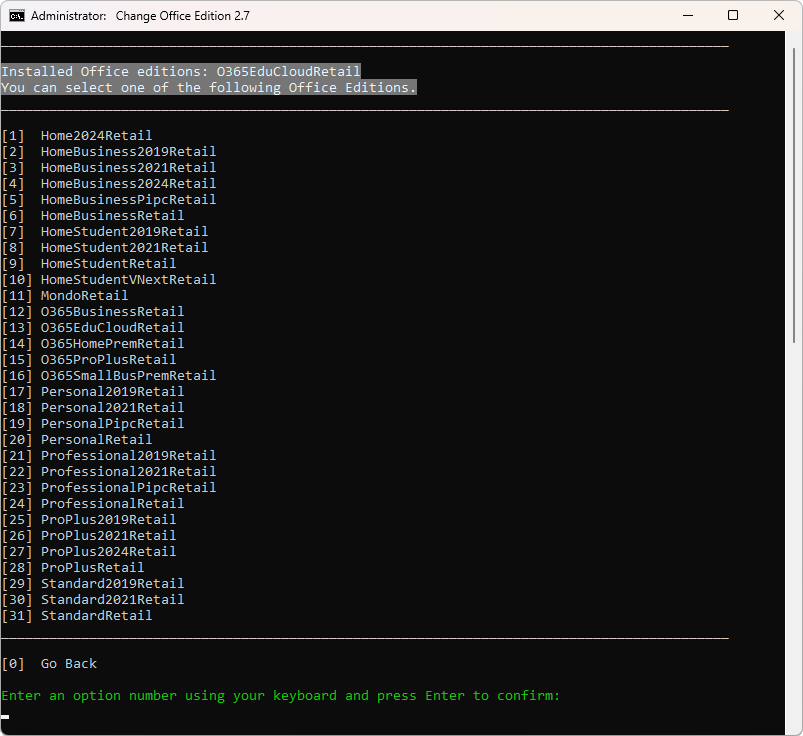Click the Go Back option text
Viewport: 803px width, 736px height.
[x=68, y=664]
